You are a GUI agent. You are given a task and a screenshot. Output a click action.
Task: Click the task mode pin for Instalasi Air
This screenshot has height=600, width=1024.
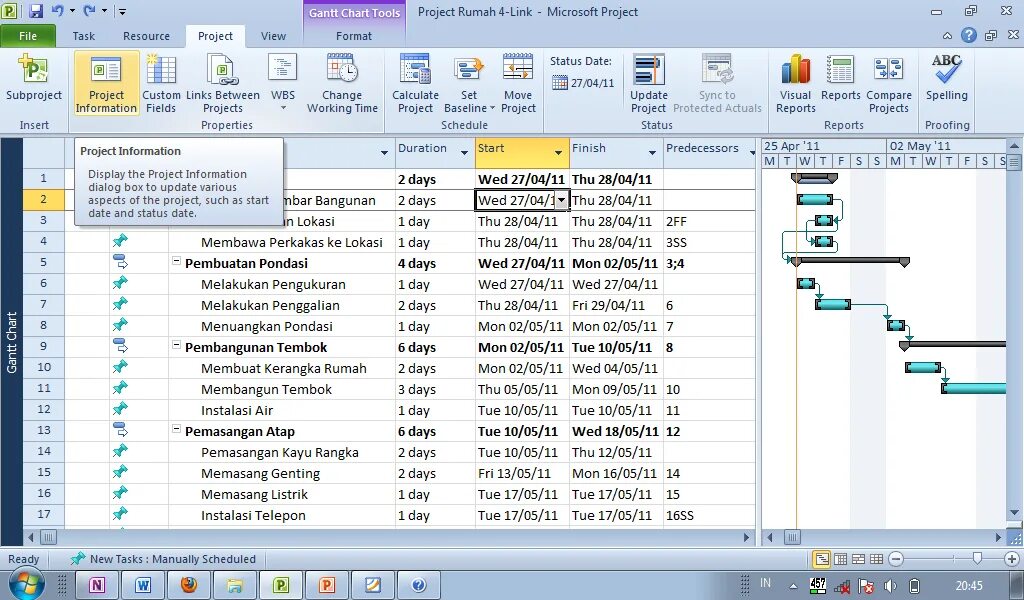(x=120, y=409)
